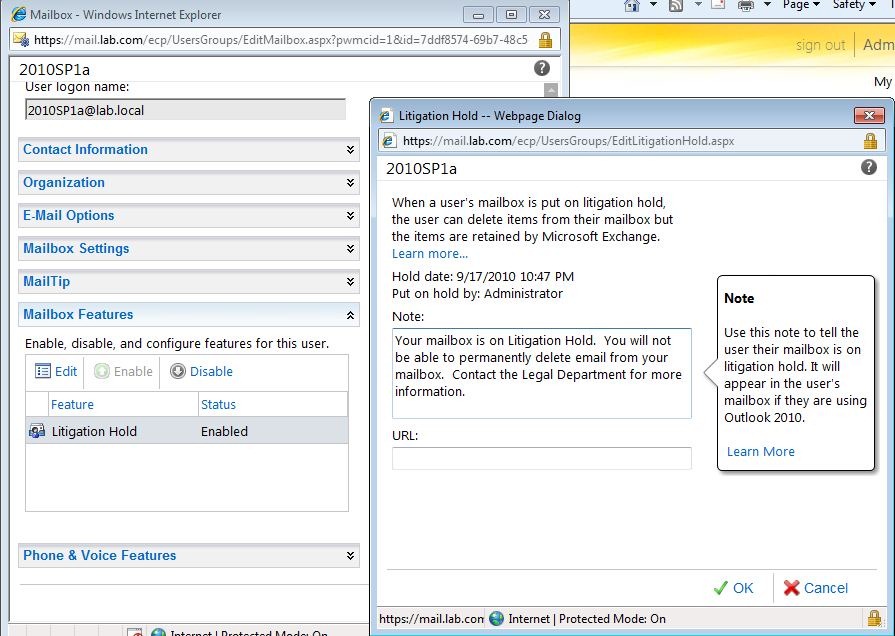The image size is (895, 636).
Task: Click the Enabled status cell
Action: (x=224, y=432)
